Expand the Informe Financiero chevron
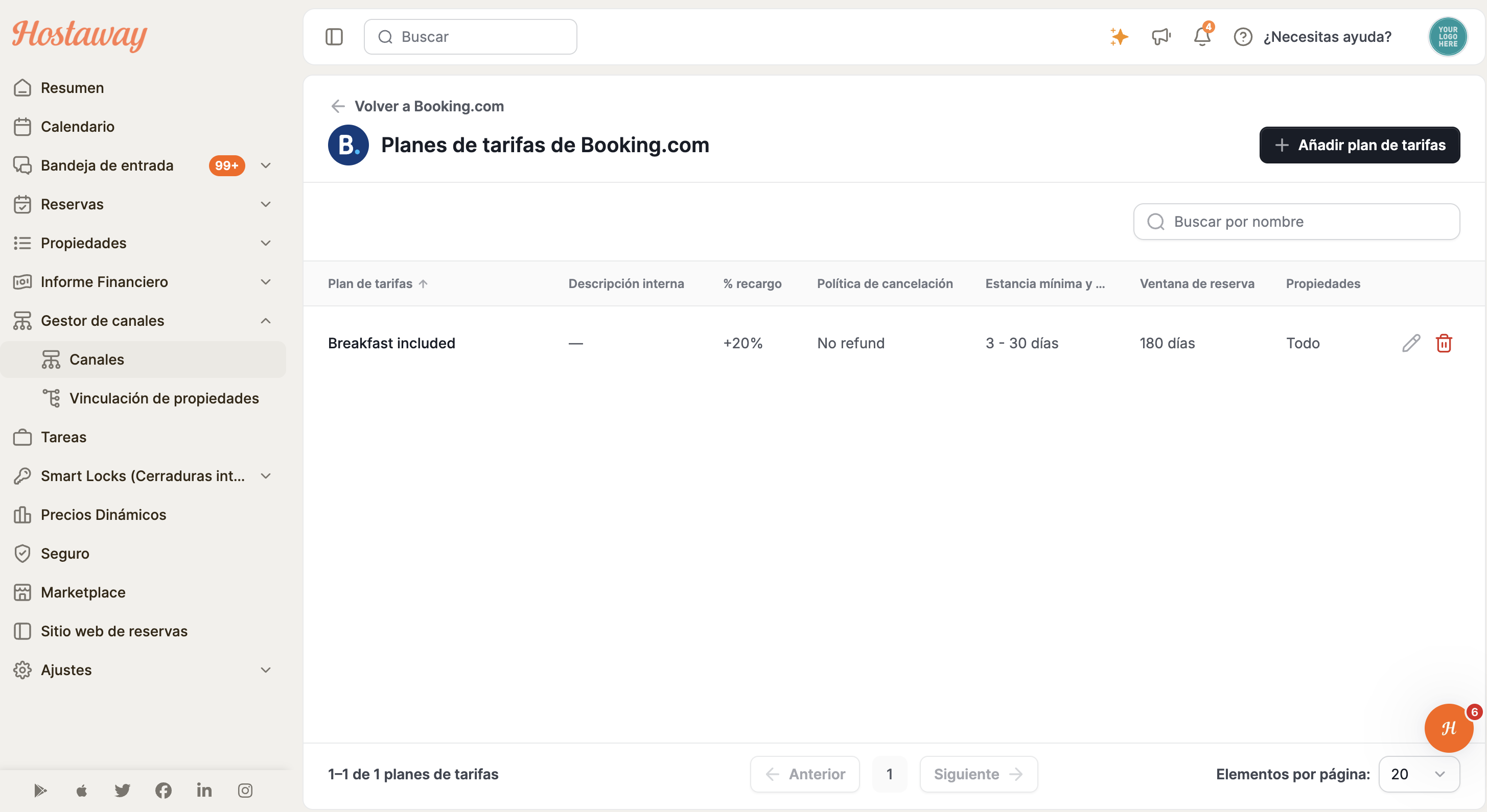 click(266, 281)
